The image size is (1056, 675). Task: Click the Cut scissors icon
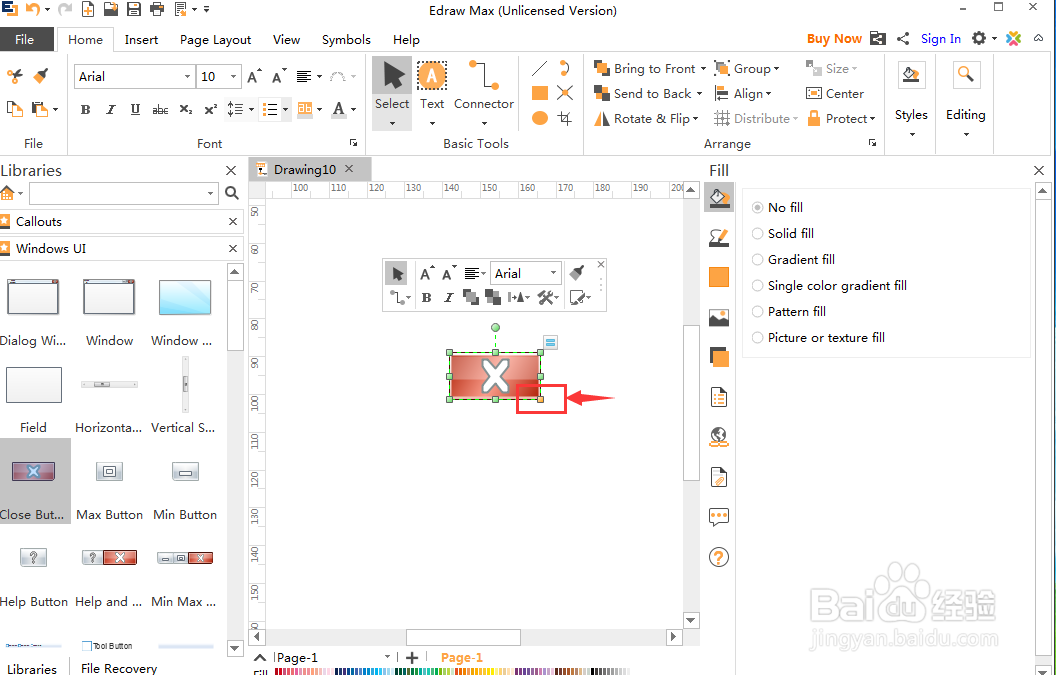14,75
